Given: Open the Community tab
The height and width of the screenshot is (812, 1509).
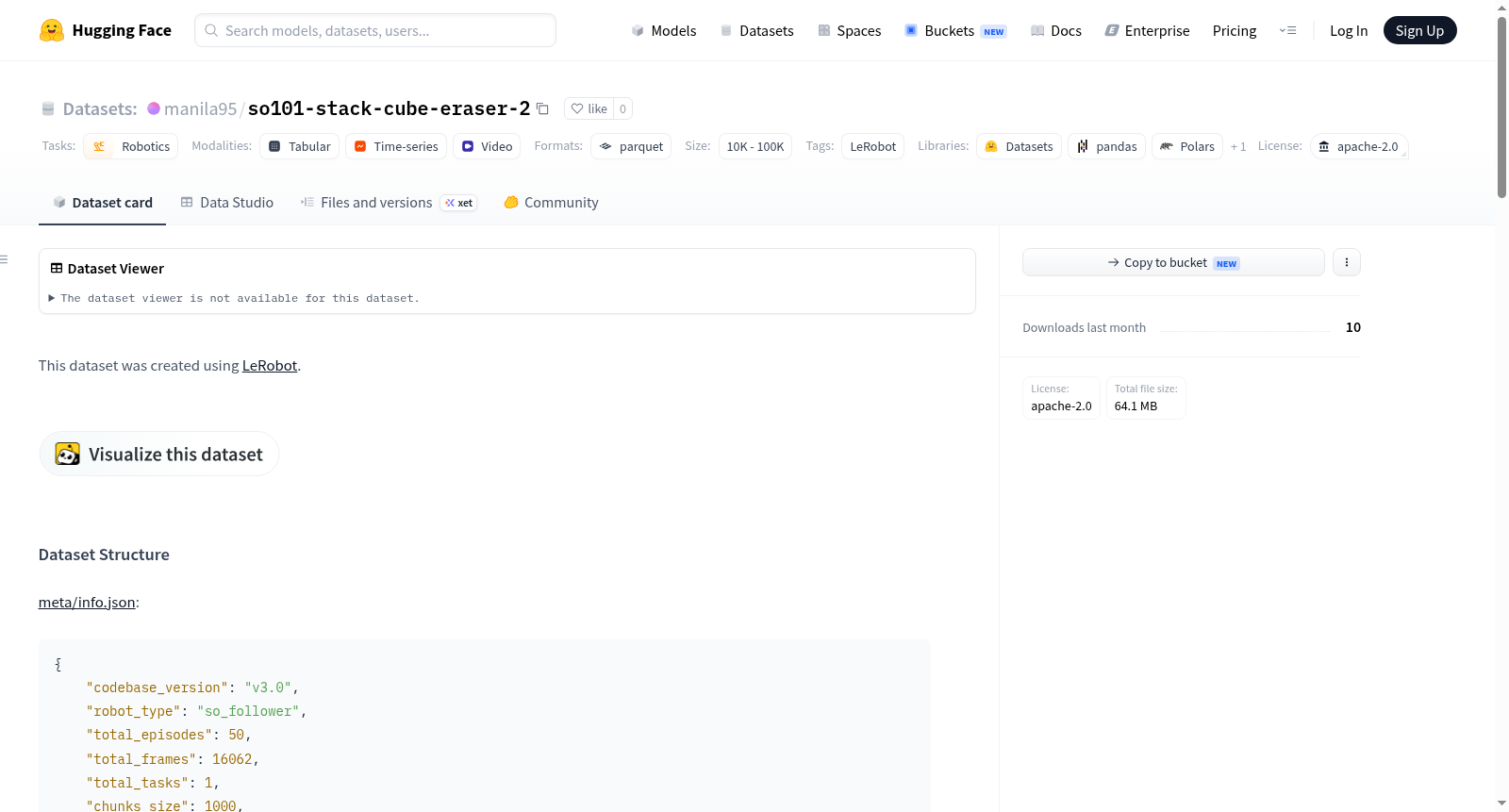Looking at the screenshot, I should pyautogui.click(x=551, y=202).
